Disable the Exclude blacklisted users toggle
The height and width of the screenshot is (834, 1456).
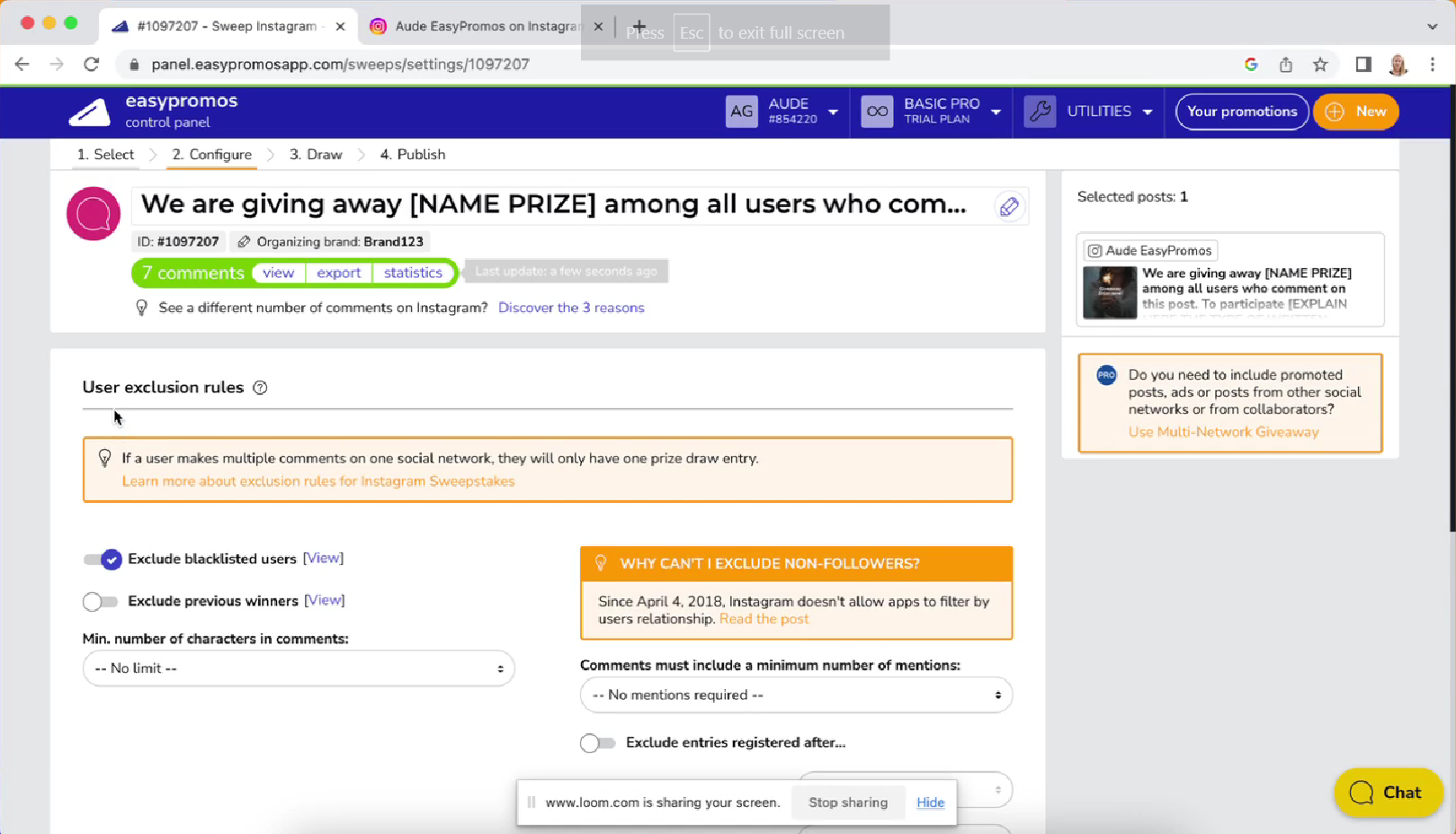pos(102,560)
